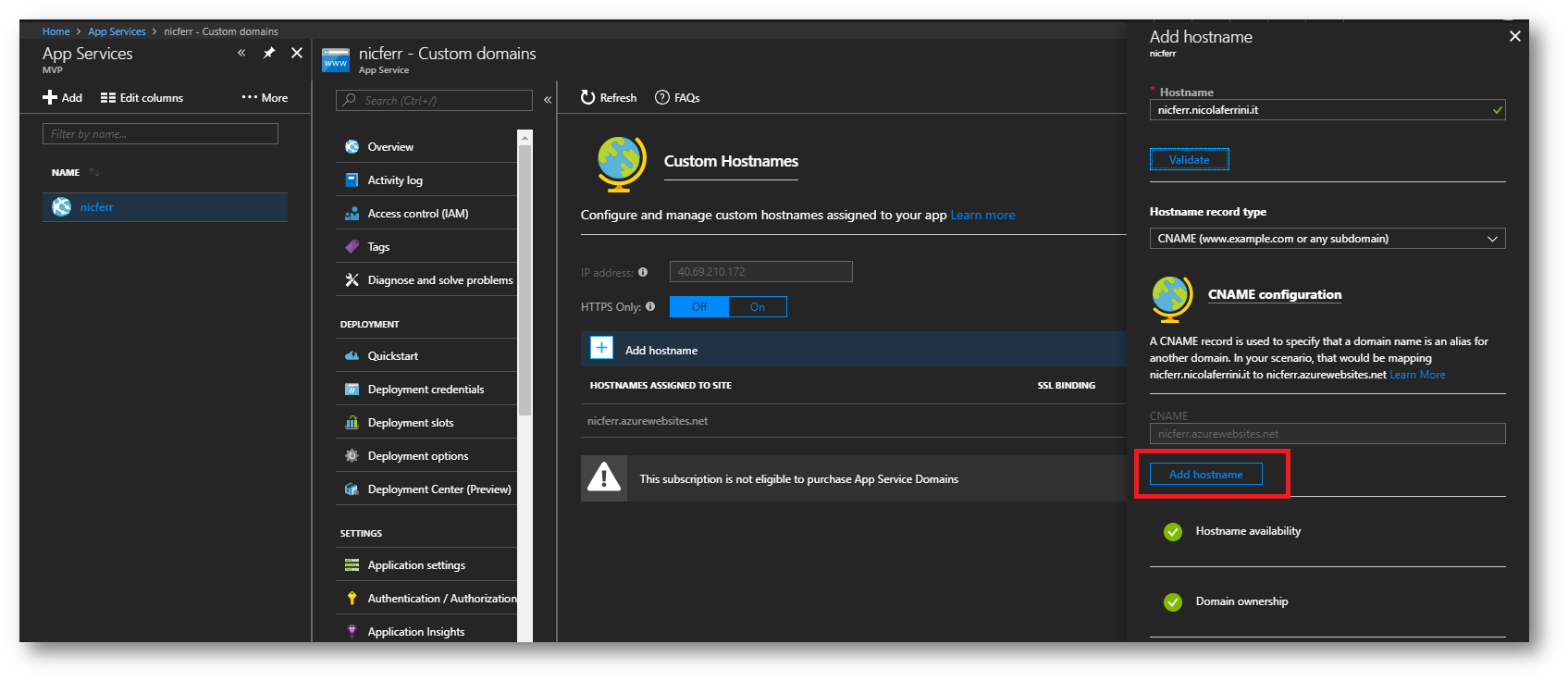Pin the App Services blade

(269, 53)
